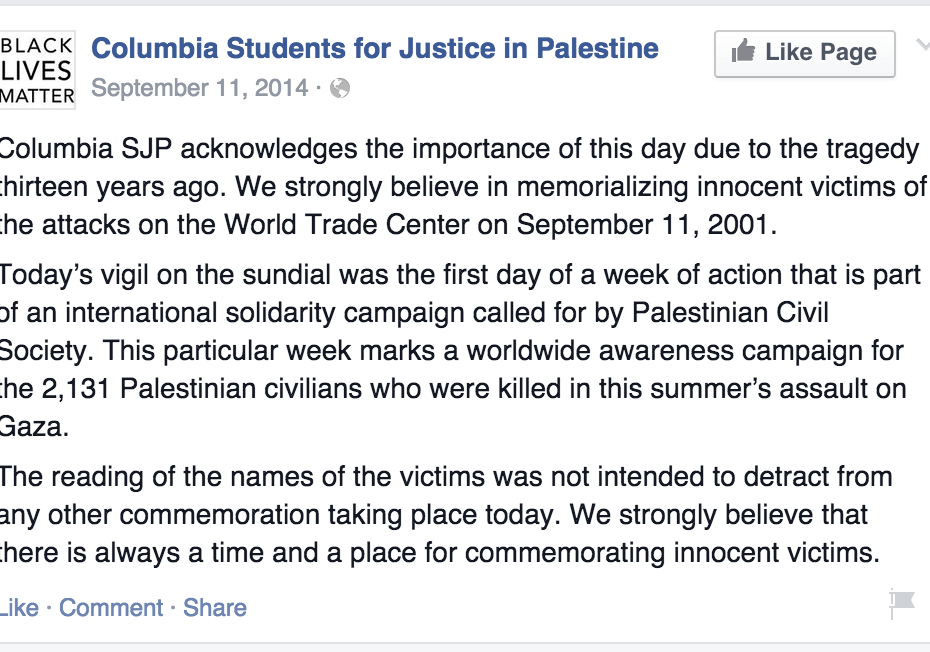Report the post with the flag icon
The height and width of the screenshot is (652, 930).
click(902, 603)
